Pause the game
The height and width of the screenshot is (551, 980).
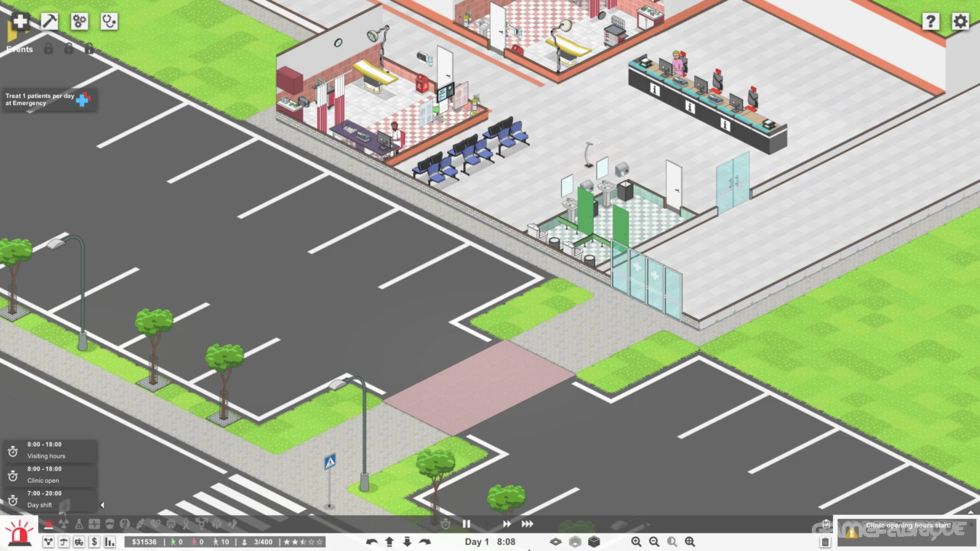[x=466, y=524]
